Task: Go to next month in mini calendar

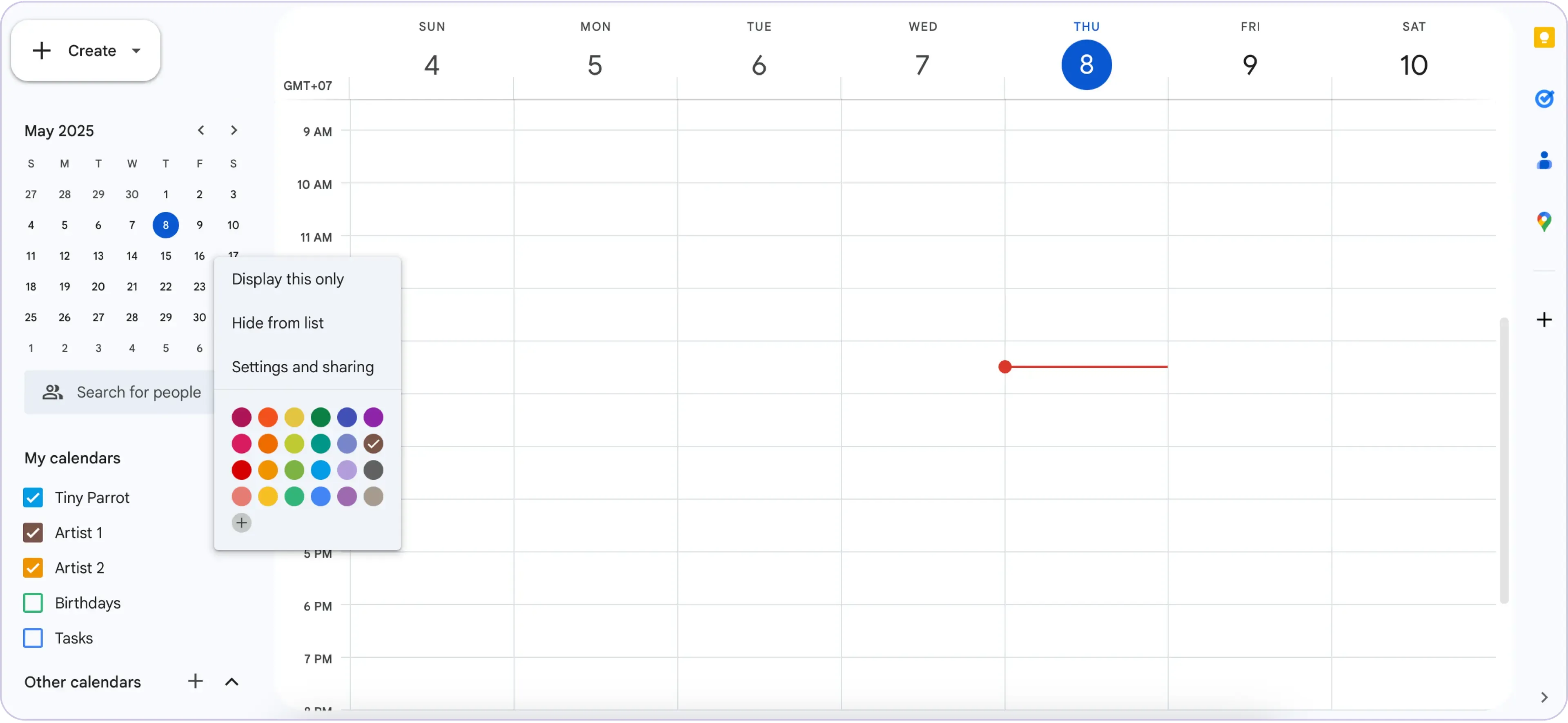Action: pyautogui.click(x=234, y=130)
